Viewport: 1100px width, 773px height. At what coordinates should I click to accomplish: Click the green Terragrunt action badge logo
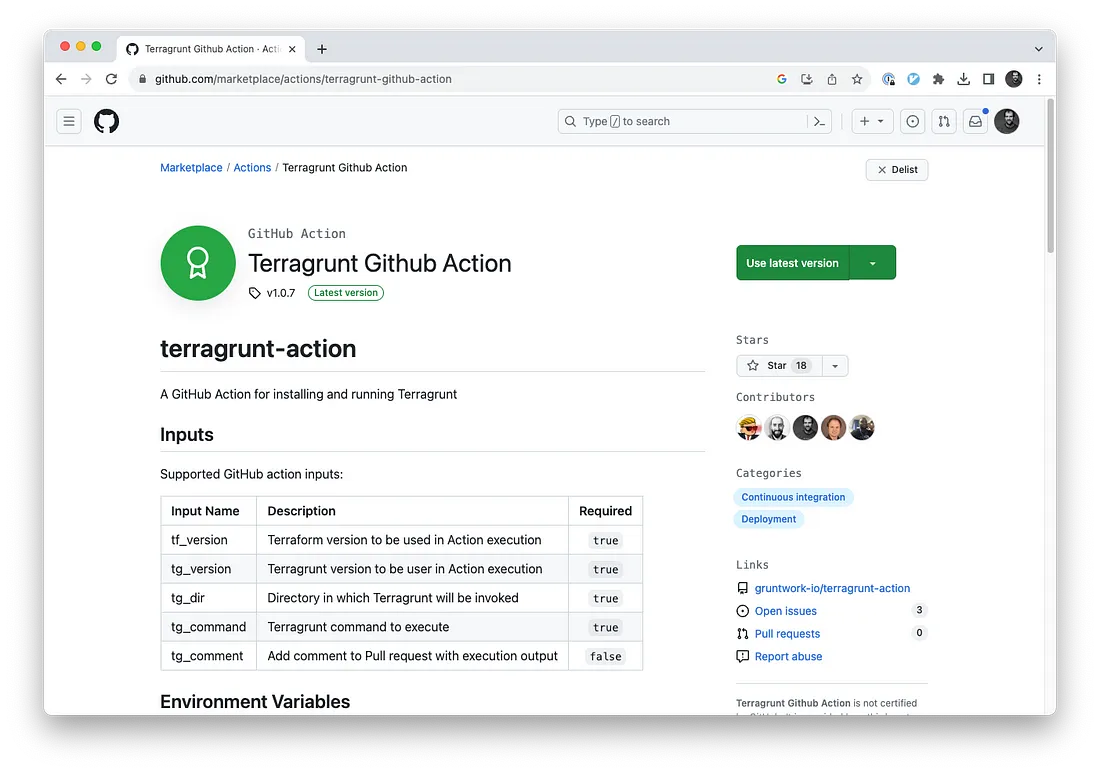tap(198, 263)
